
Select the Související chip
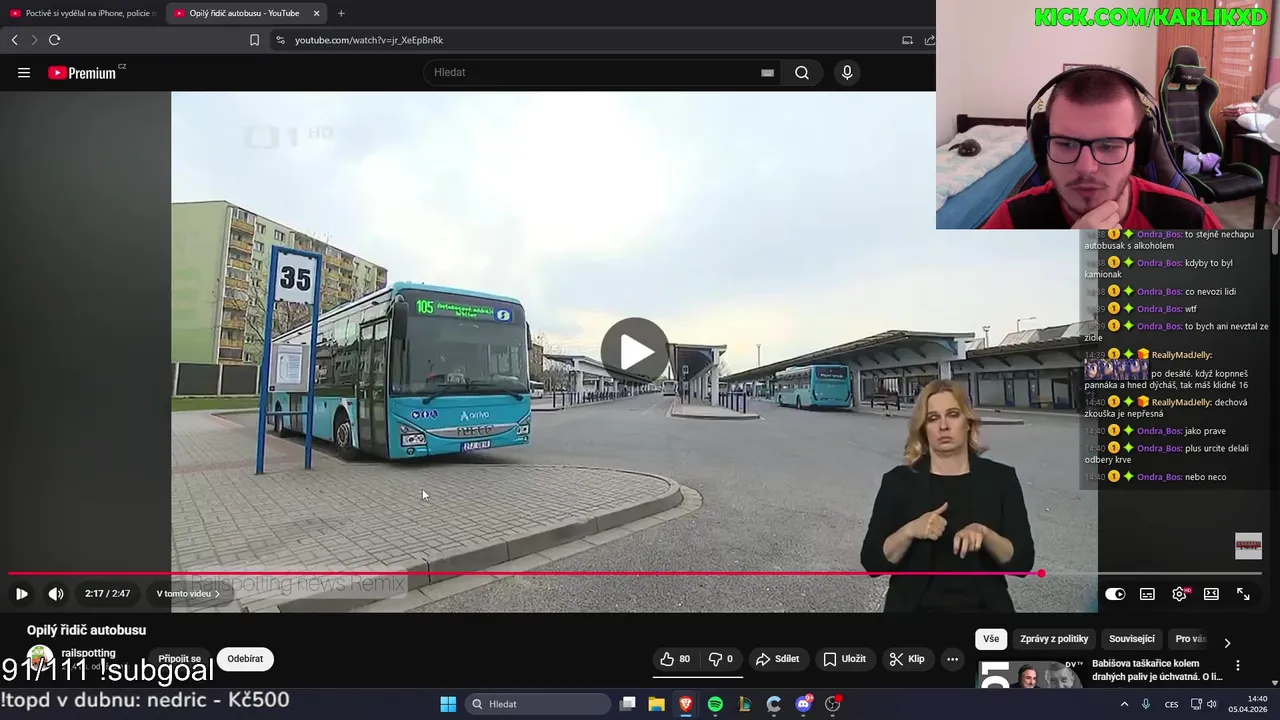1132,639
